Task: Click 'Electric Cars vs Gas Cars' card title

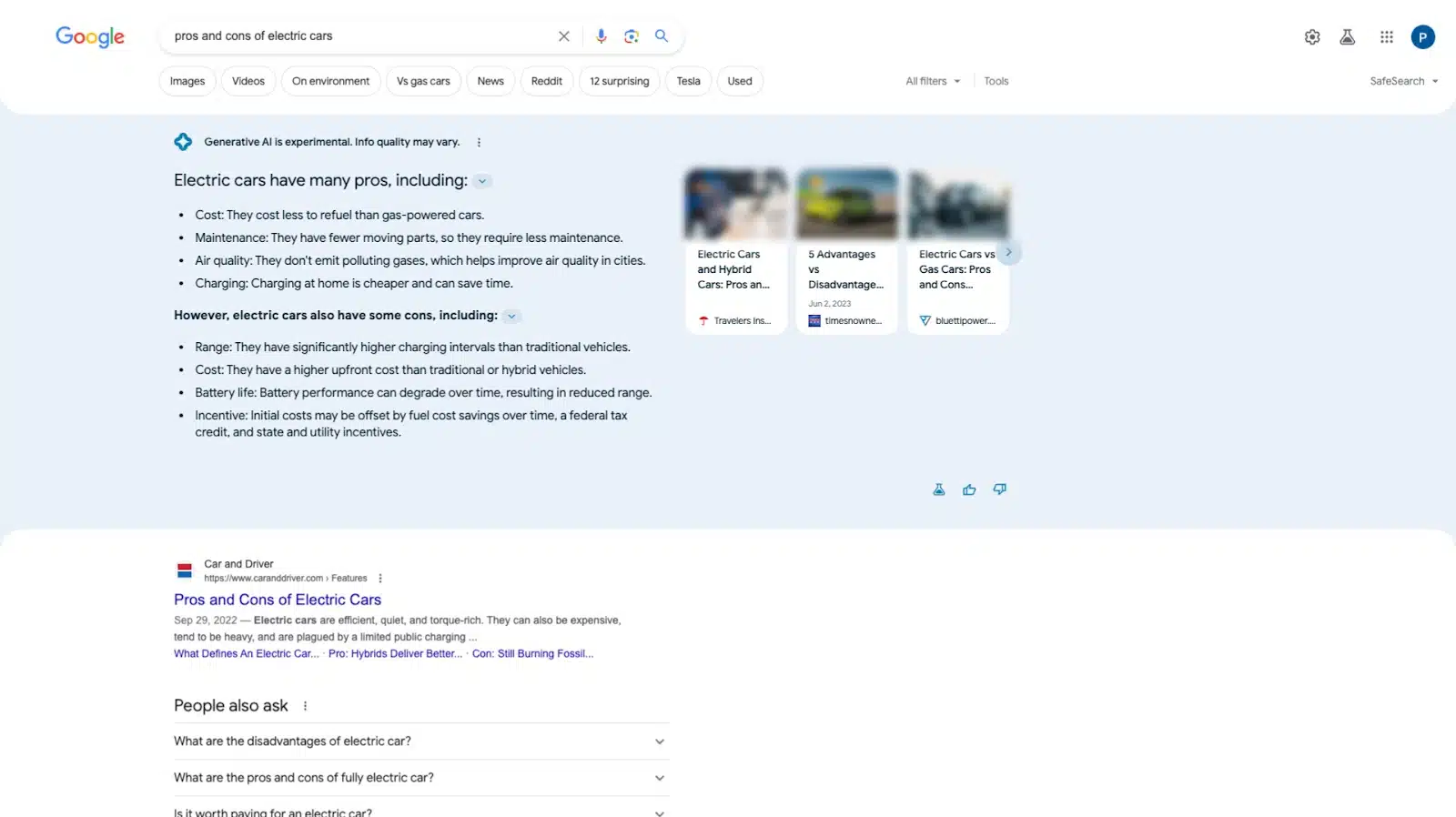Action: [x=957, y=269]
